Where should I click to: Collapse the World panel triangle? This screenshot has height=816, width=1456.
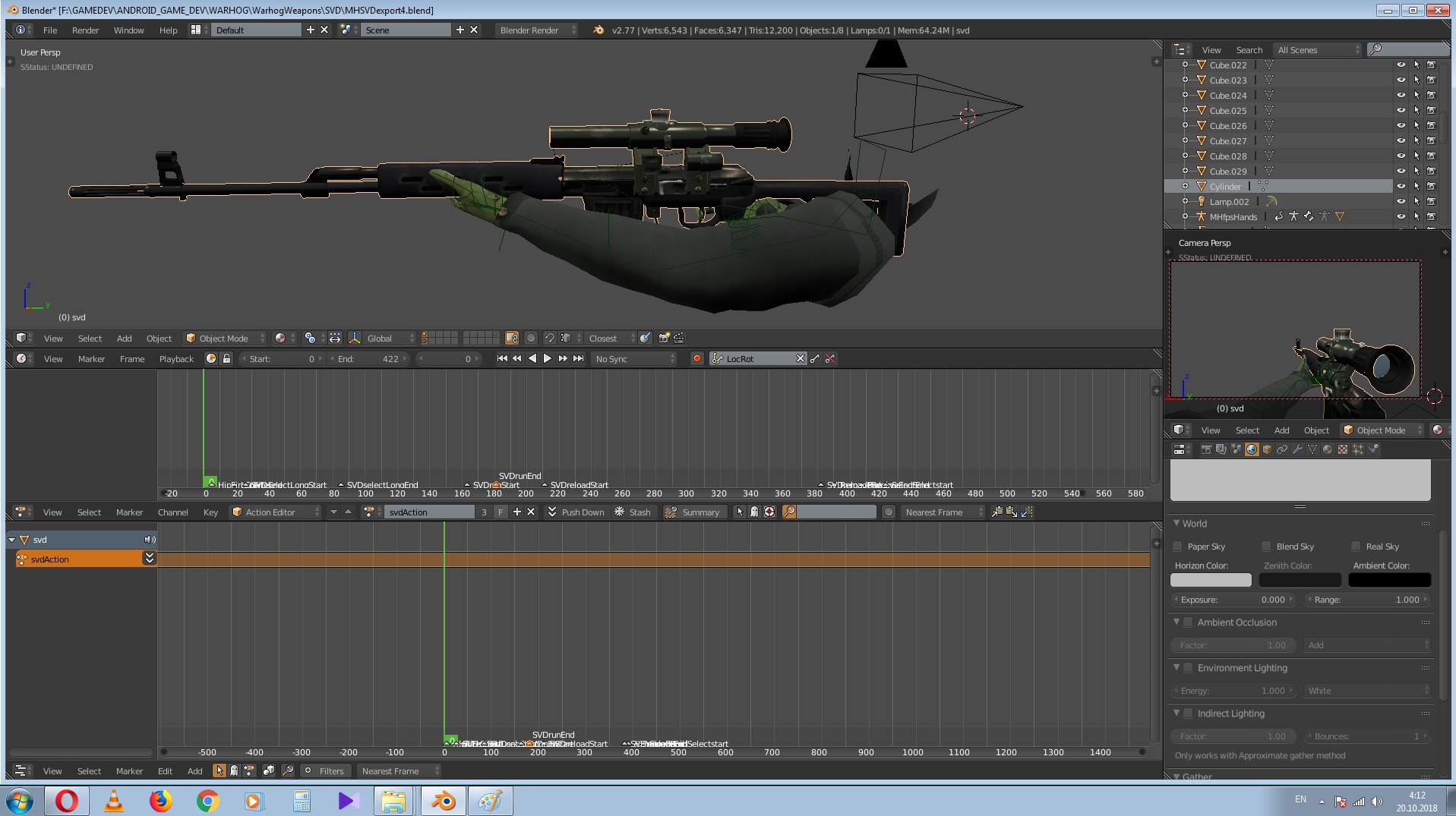(x=1176, y=523)
